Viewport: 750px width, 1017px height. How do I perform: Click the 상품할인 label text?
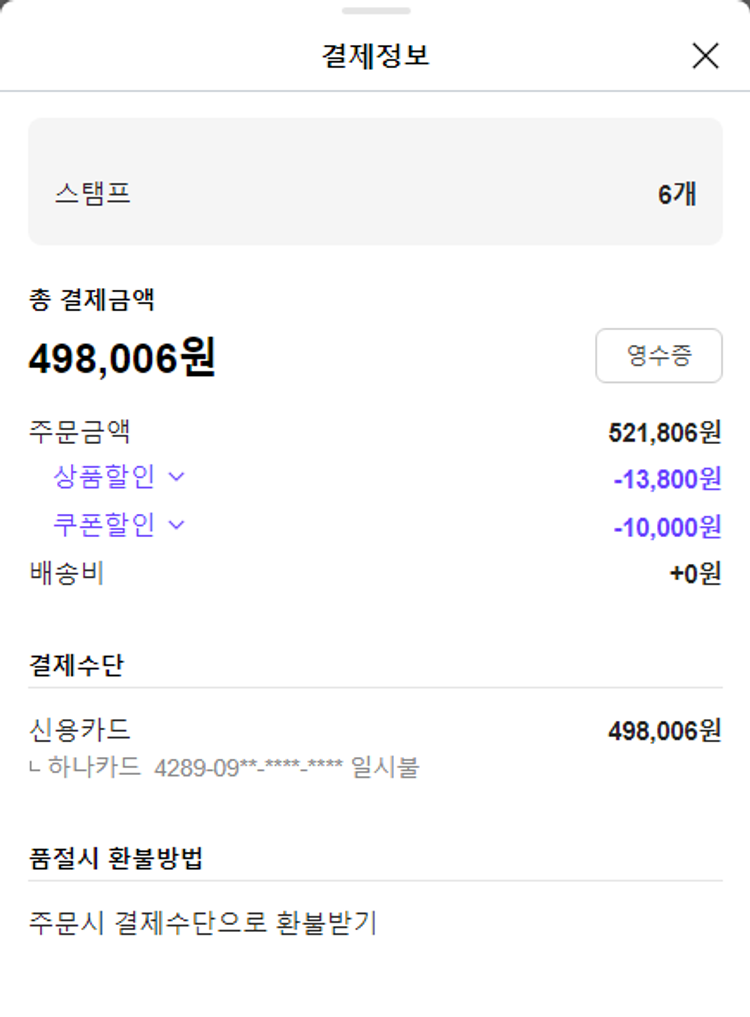coord(104,477)
